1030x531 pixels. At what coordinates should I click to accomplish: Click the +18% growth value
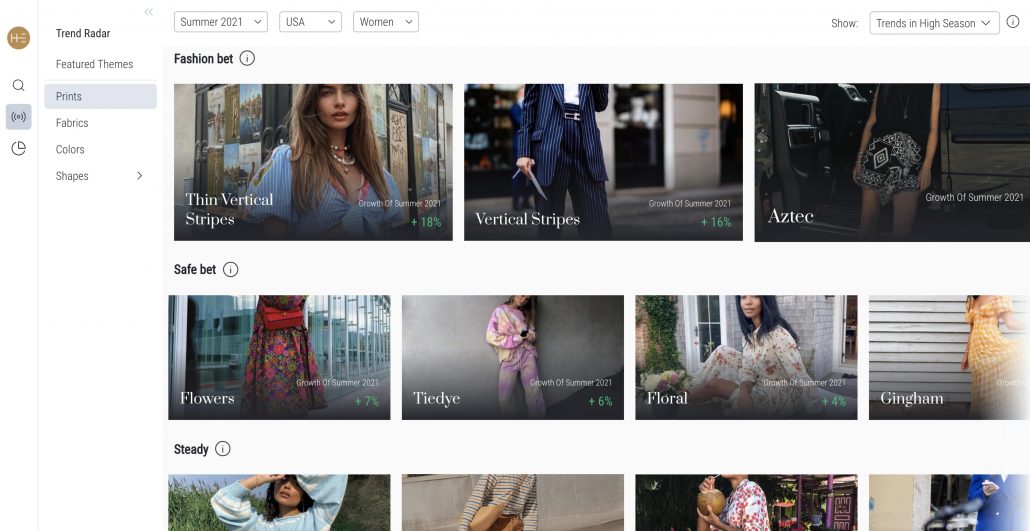(426, 222)
